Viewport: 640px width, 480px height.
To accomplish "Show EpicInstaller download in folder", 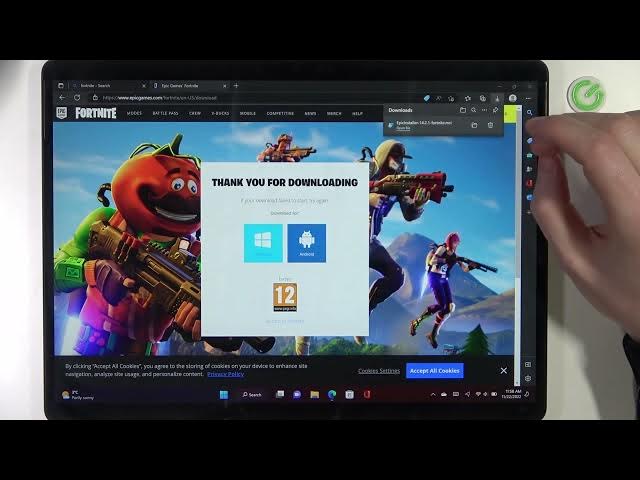I will pos(474,125).
